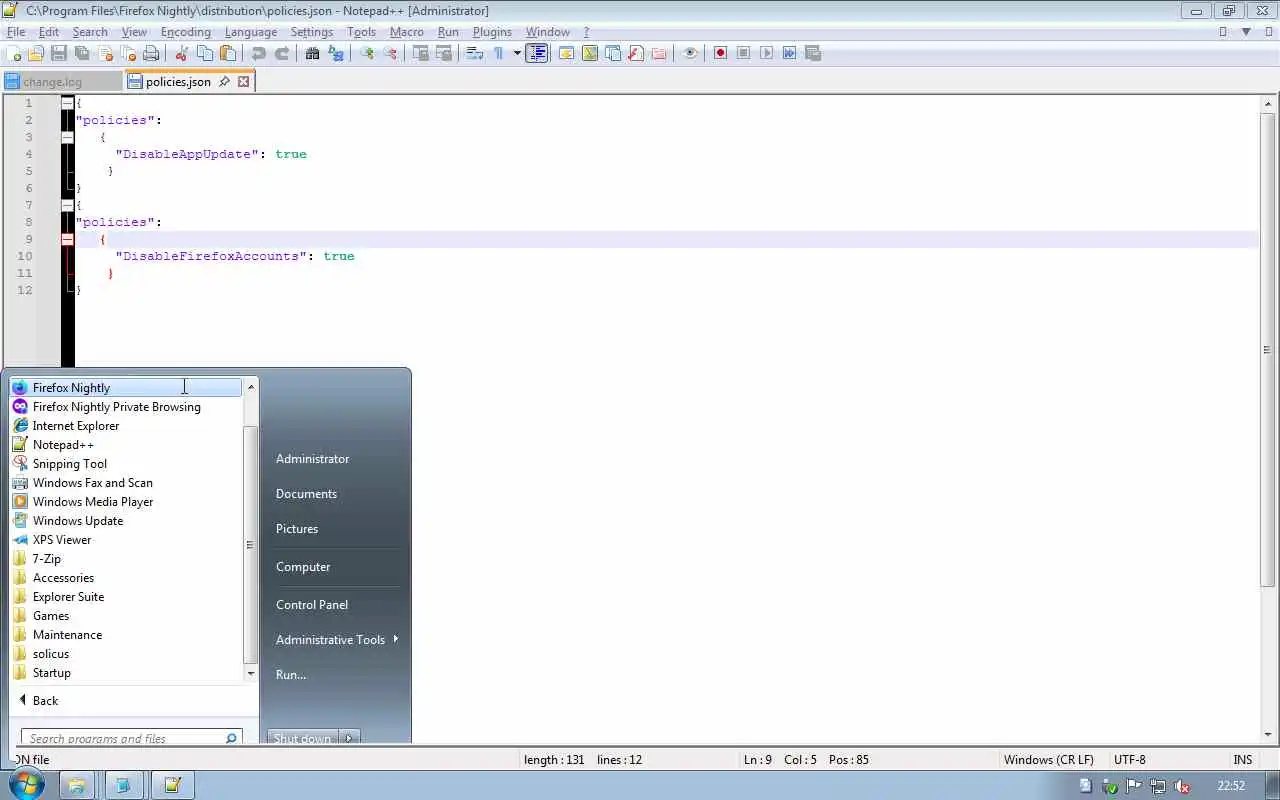Image resolution: width=1280 pixels, height=800 pixels.
Task: Open dropdown arrow beside pilcrow icon
Action: (x=517, y=53)
